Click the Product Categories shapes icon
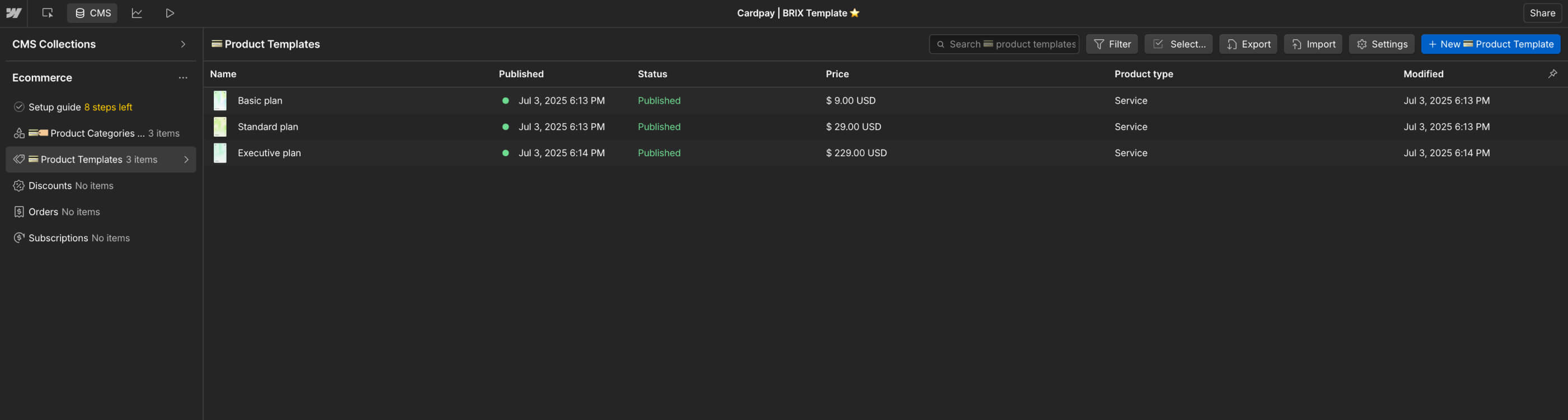This screenshot has width=1568, height=420. (x=19, y=133)
